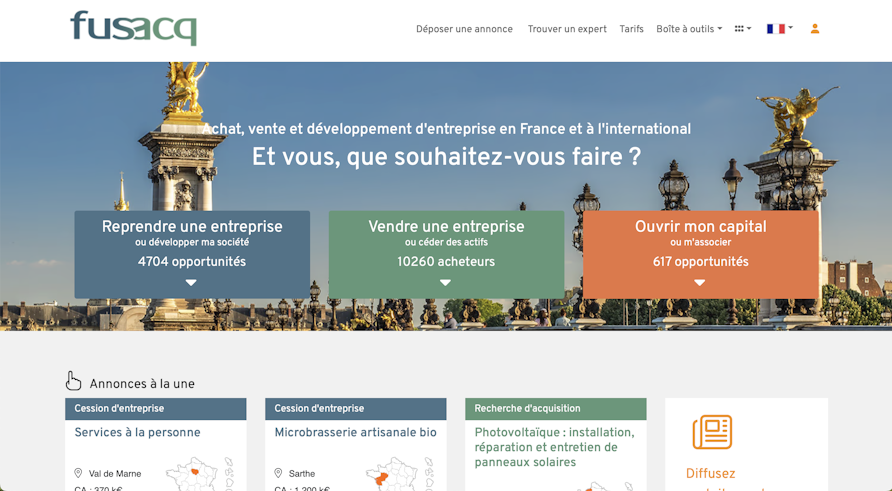Expand arrow under 10260 acheteurs
Image resolution: width=892 pixels, height=491 pixels.
(x=445, y=282)
